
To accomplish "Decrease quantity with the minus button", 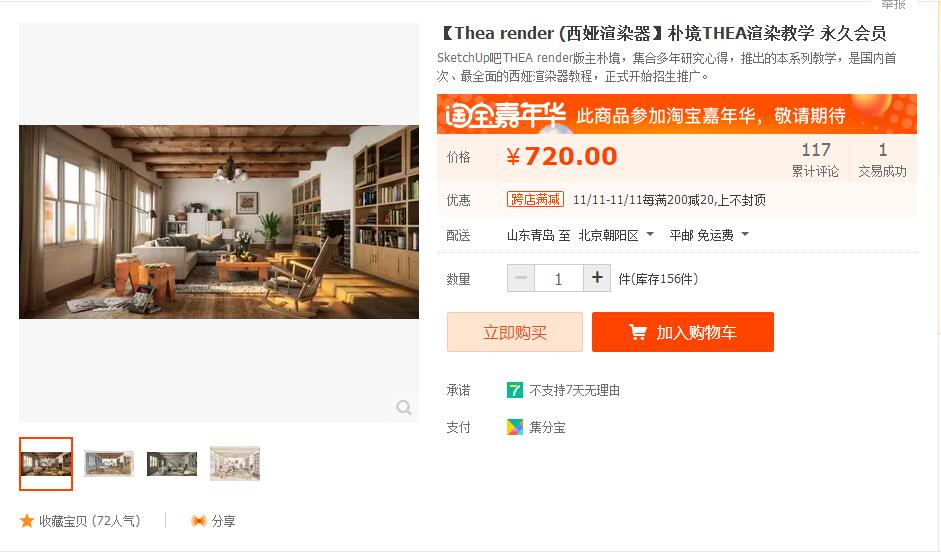I will pos(521,278).
